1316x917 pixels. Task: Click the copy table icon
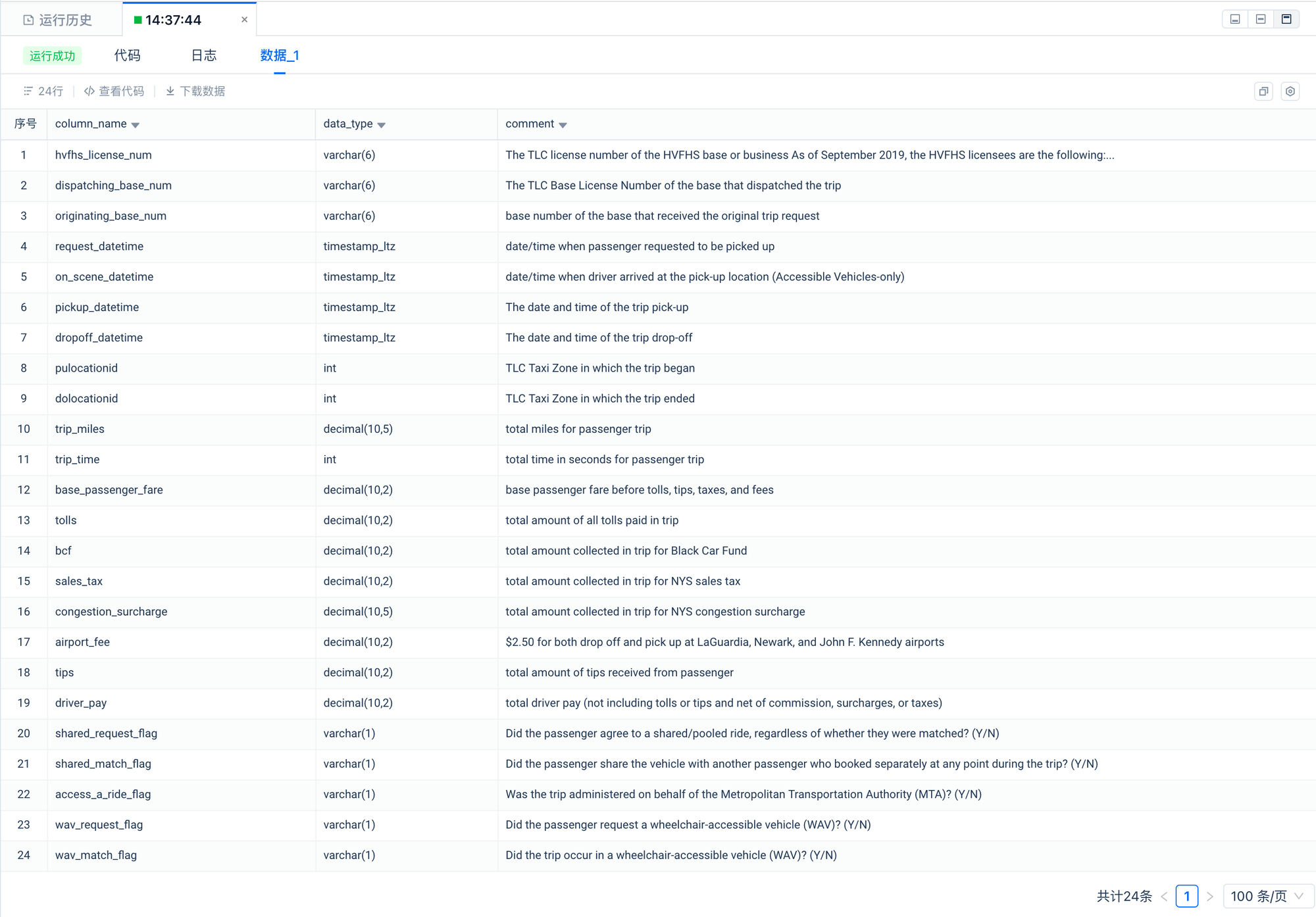(1263, 91)
